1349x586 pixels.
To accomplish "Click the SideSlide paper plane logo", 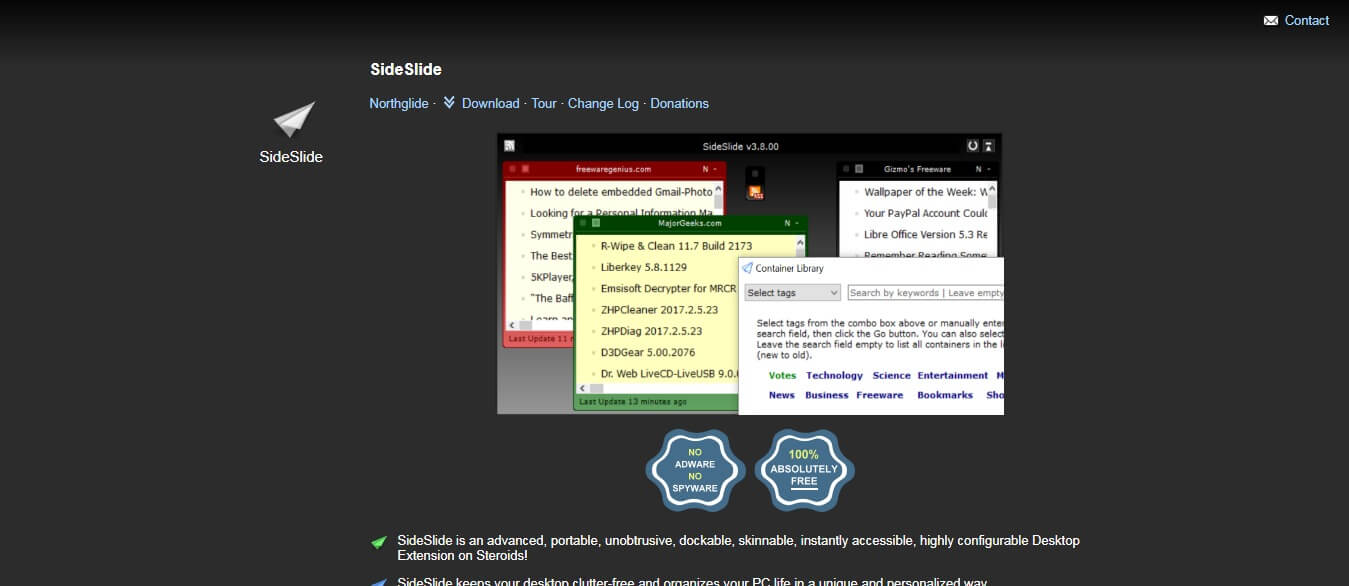I will pos(294,119).
